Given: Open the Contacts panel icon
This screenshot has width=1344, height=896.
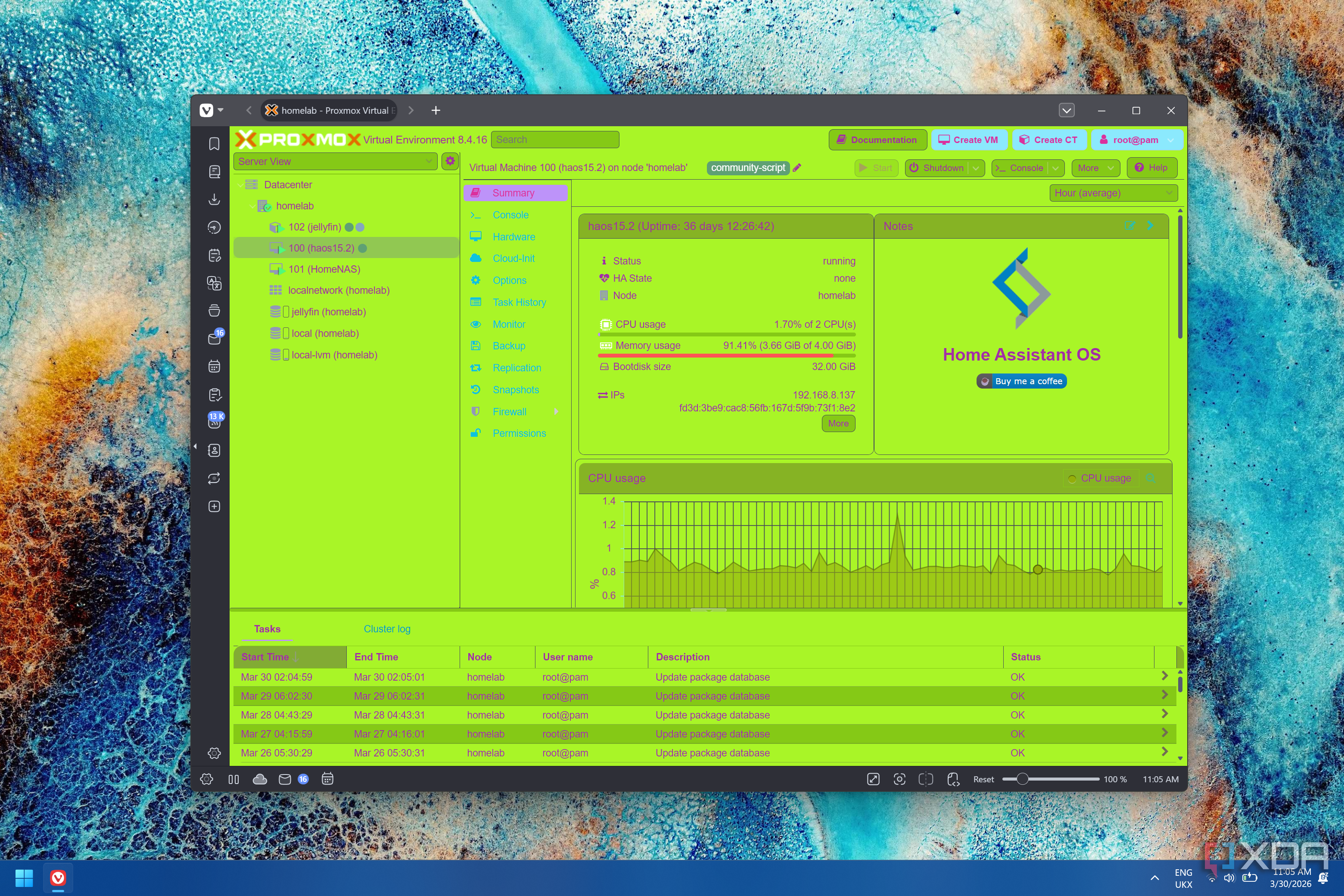Looking at the screenshot, I should [214, 450].
